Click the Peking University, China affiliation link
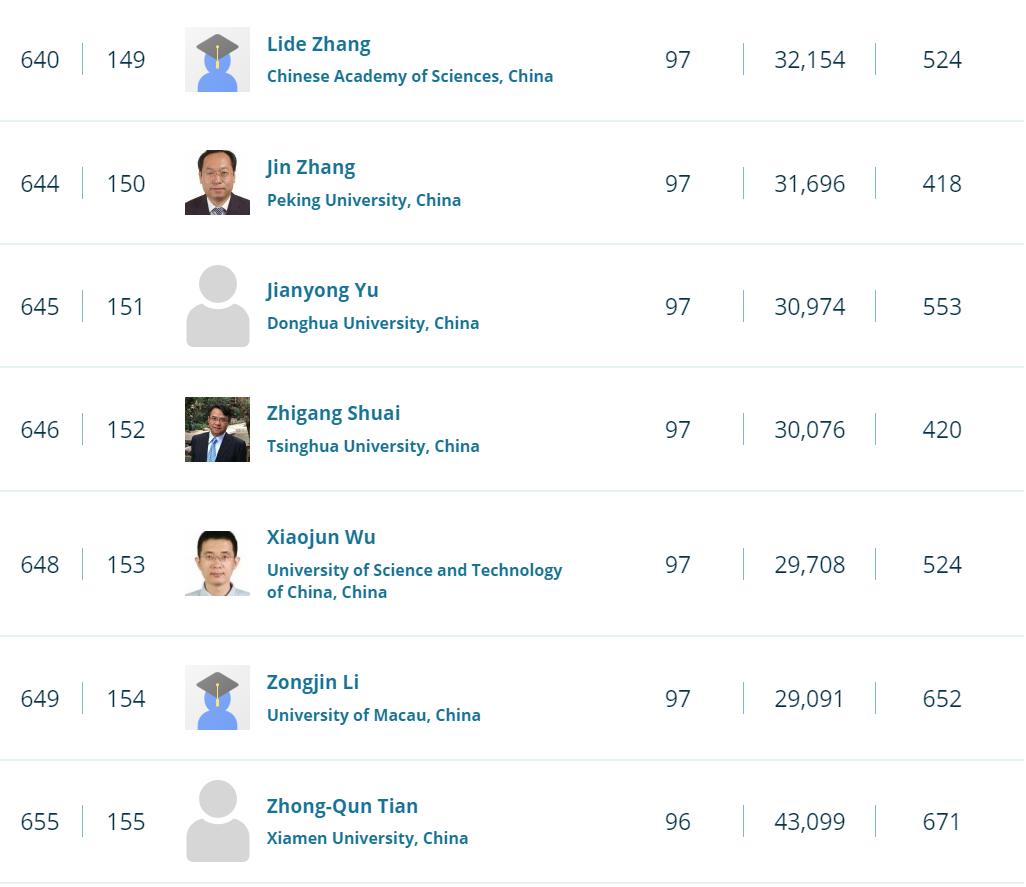 tap(363, 200)
